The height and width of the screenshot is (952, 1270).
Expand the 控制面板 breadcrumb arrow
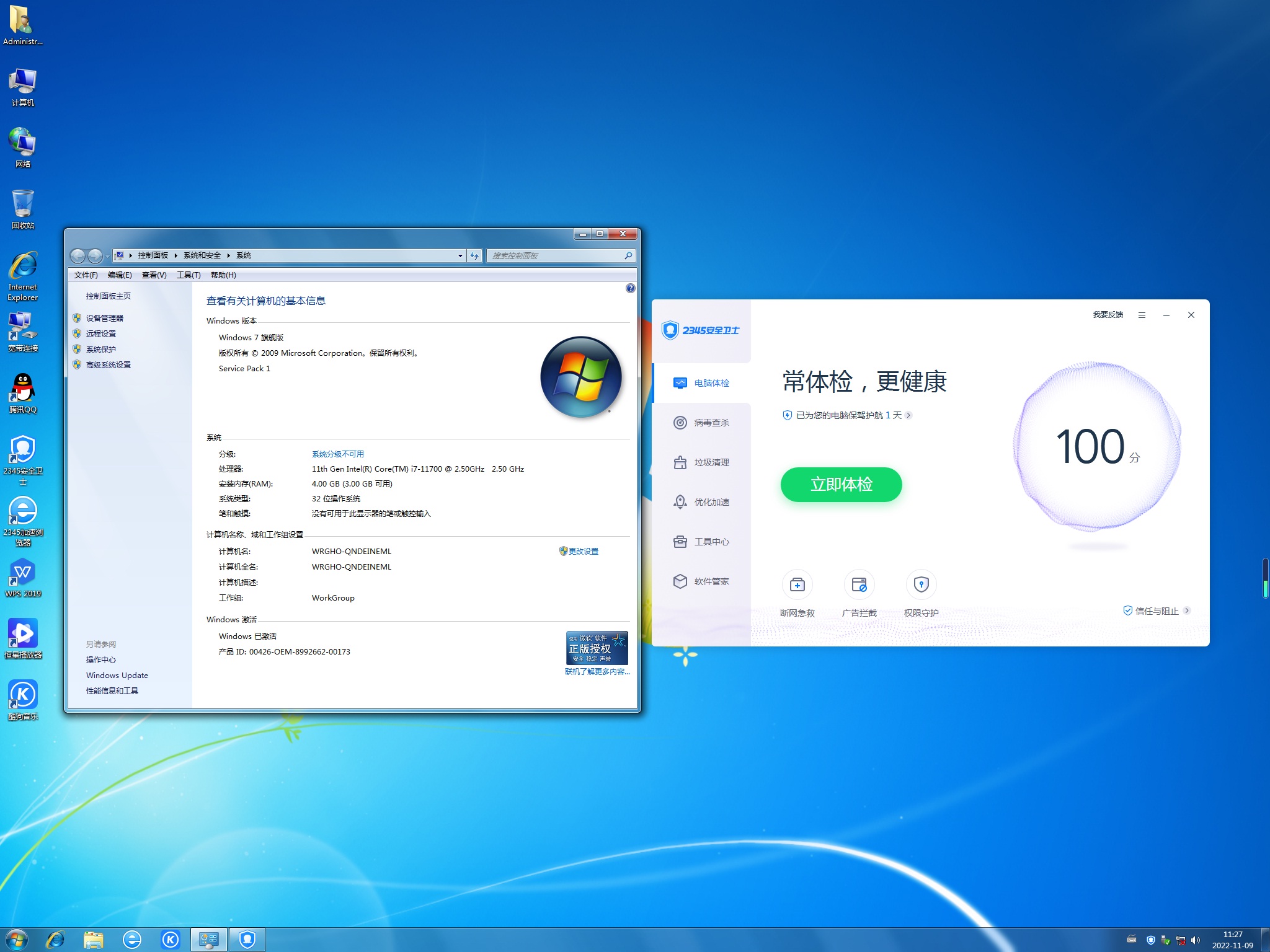176,255
